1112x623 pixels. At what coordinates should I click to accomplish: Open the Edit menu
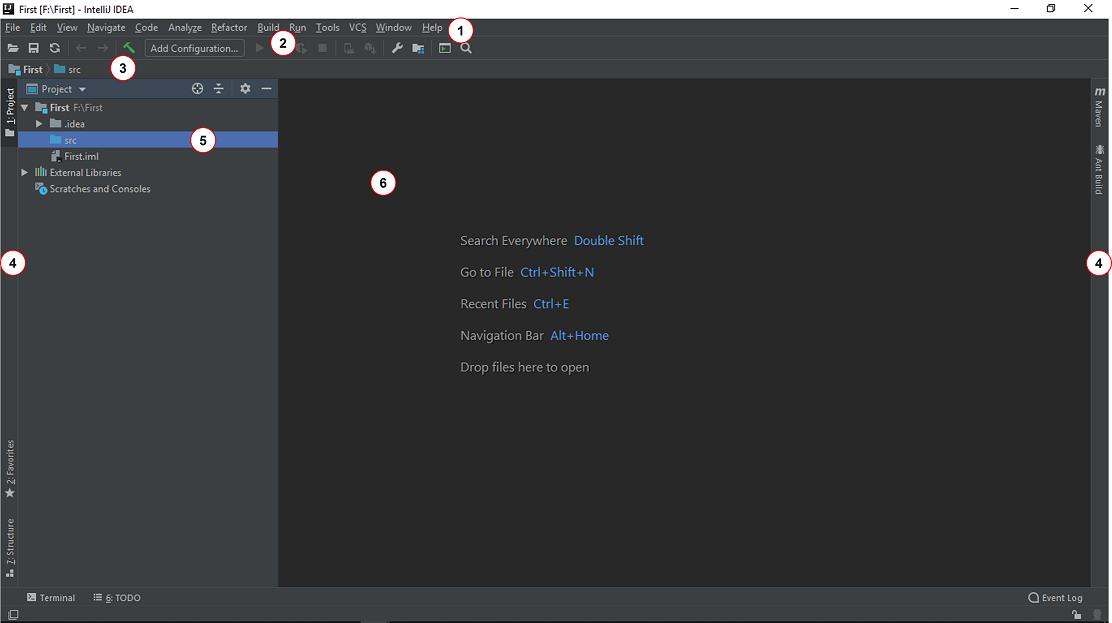pyautogui.click(x=38, y=28)
